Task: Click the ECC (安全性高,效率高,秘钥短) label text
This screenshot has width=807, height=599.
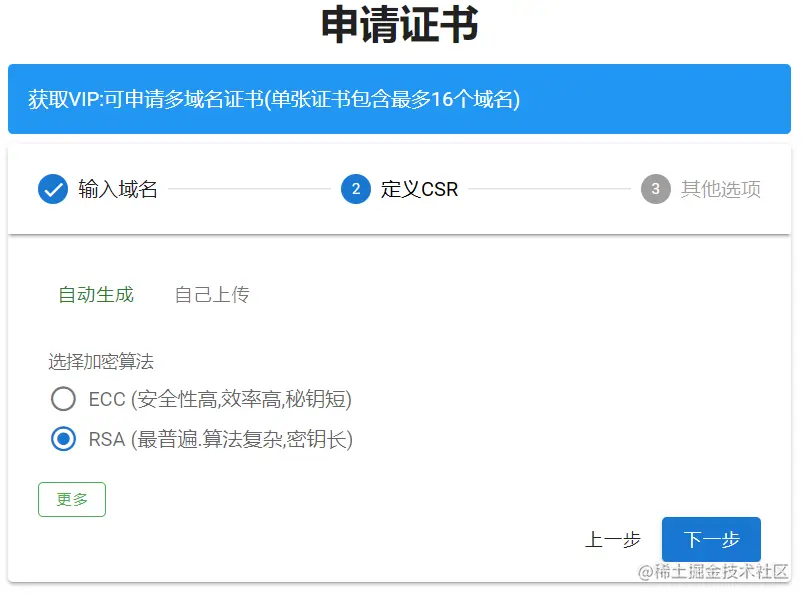Action: coord(220,399)
